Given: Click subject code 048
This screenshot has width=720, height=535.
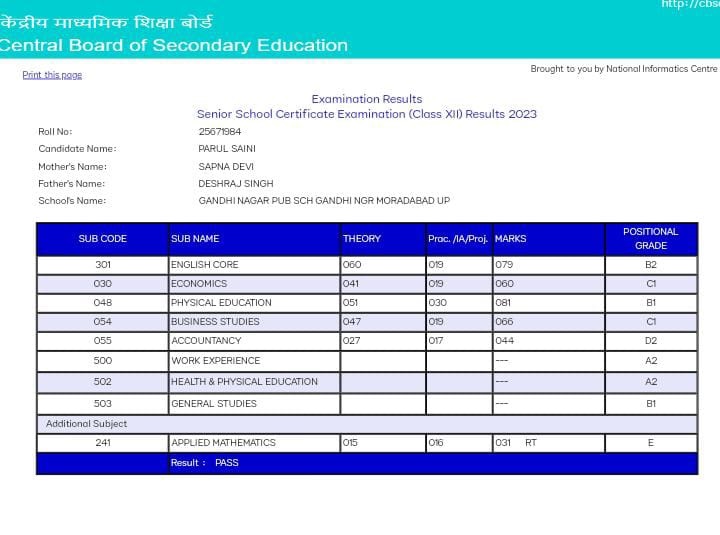Looking at the screenshot, I should [102, 303].
